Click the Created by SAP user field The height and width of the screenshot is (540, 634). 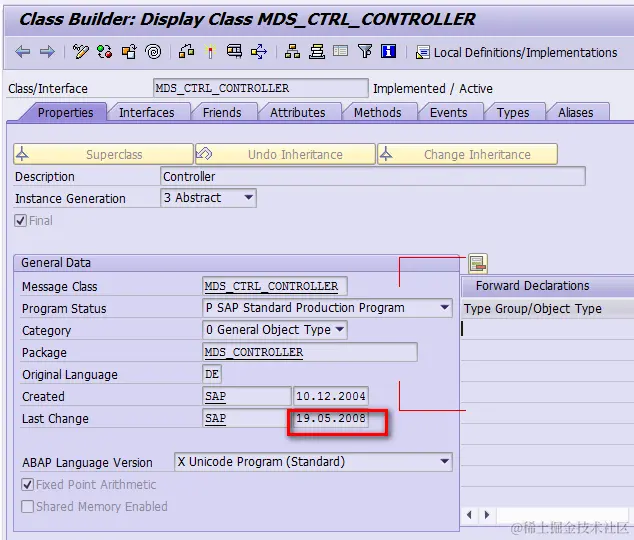247,396
